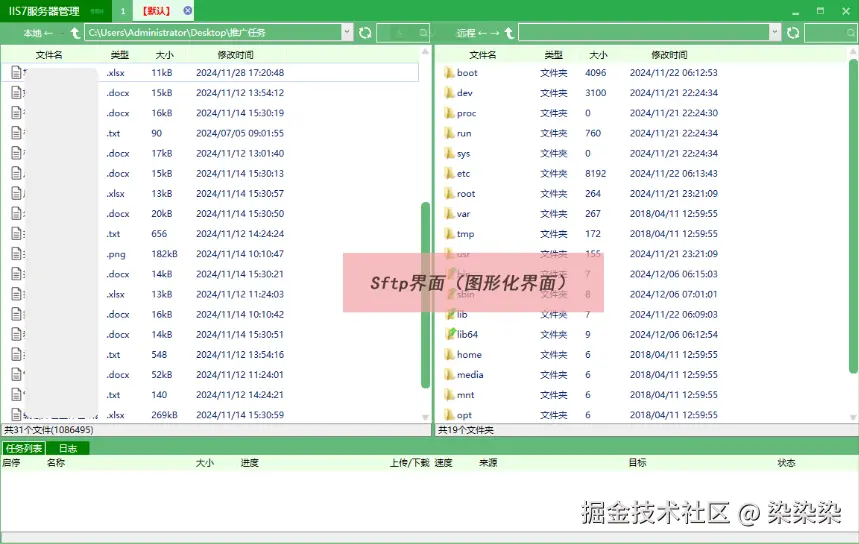Select the tmp folder icon
The width and height of the screenshot is (859, 544).
tap(449, 234)
